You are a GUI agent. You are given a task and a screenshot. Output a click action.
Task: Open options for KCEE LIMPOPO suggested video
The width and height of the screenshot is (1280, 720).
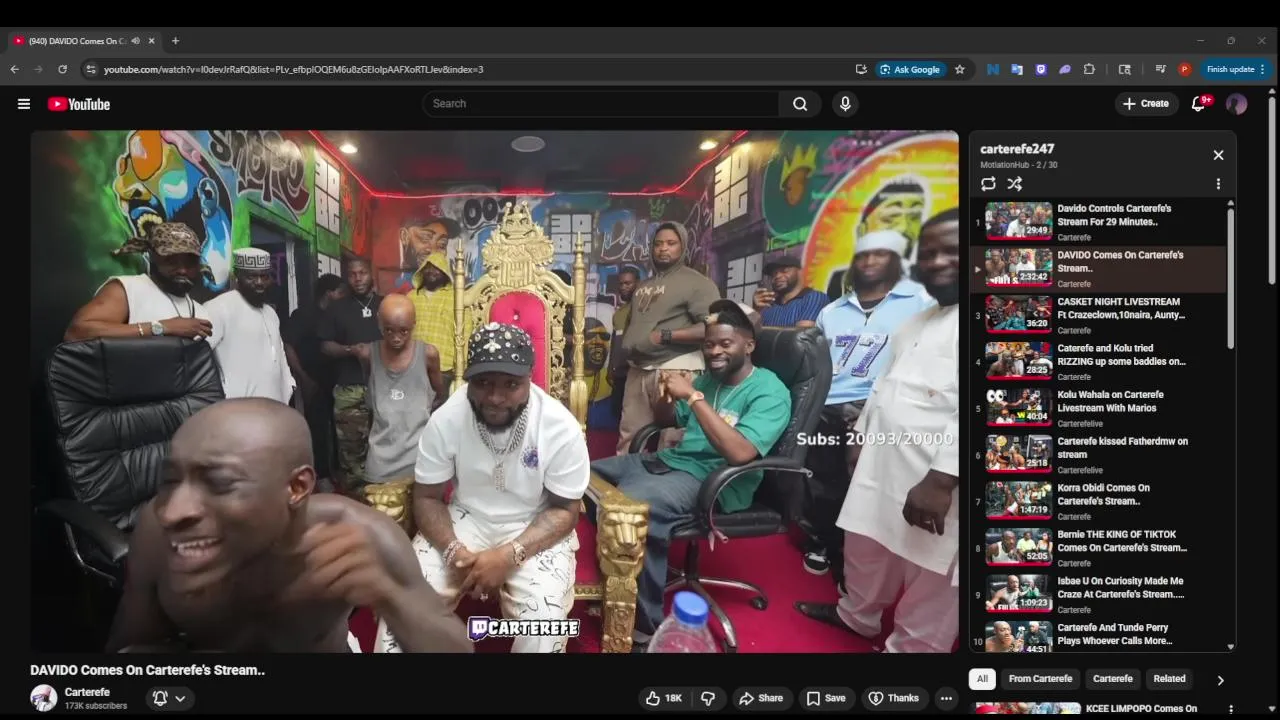[1230, 709]
